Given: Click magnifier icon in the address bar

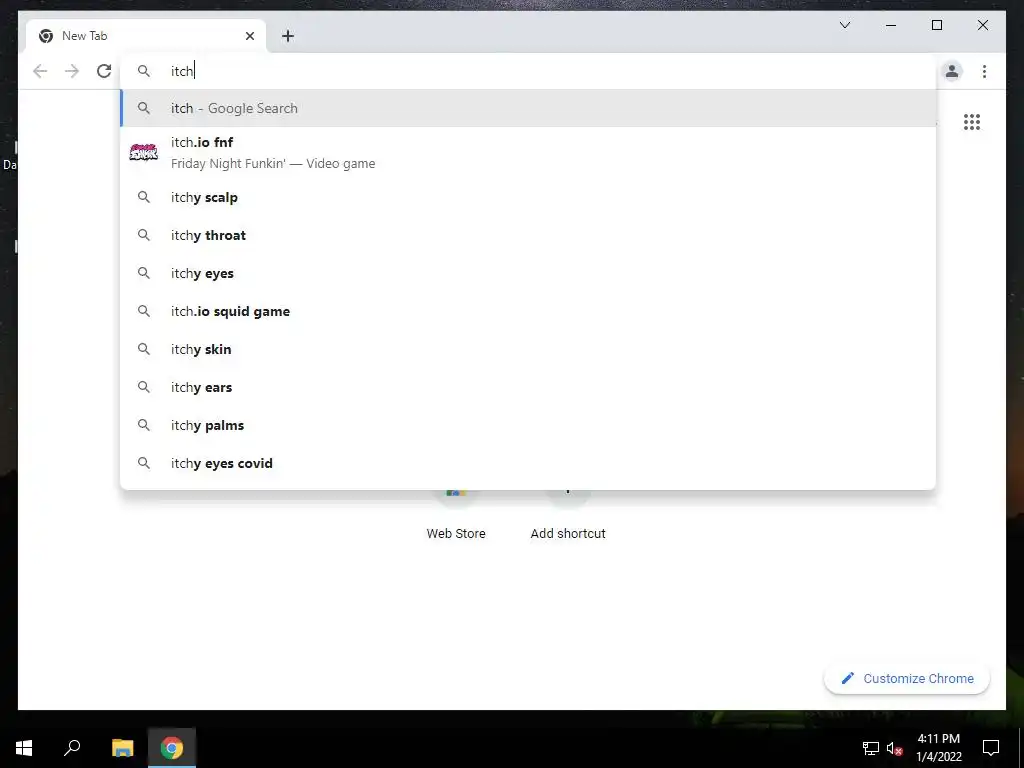Looking at the screenshot, I should coord(144,71).
